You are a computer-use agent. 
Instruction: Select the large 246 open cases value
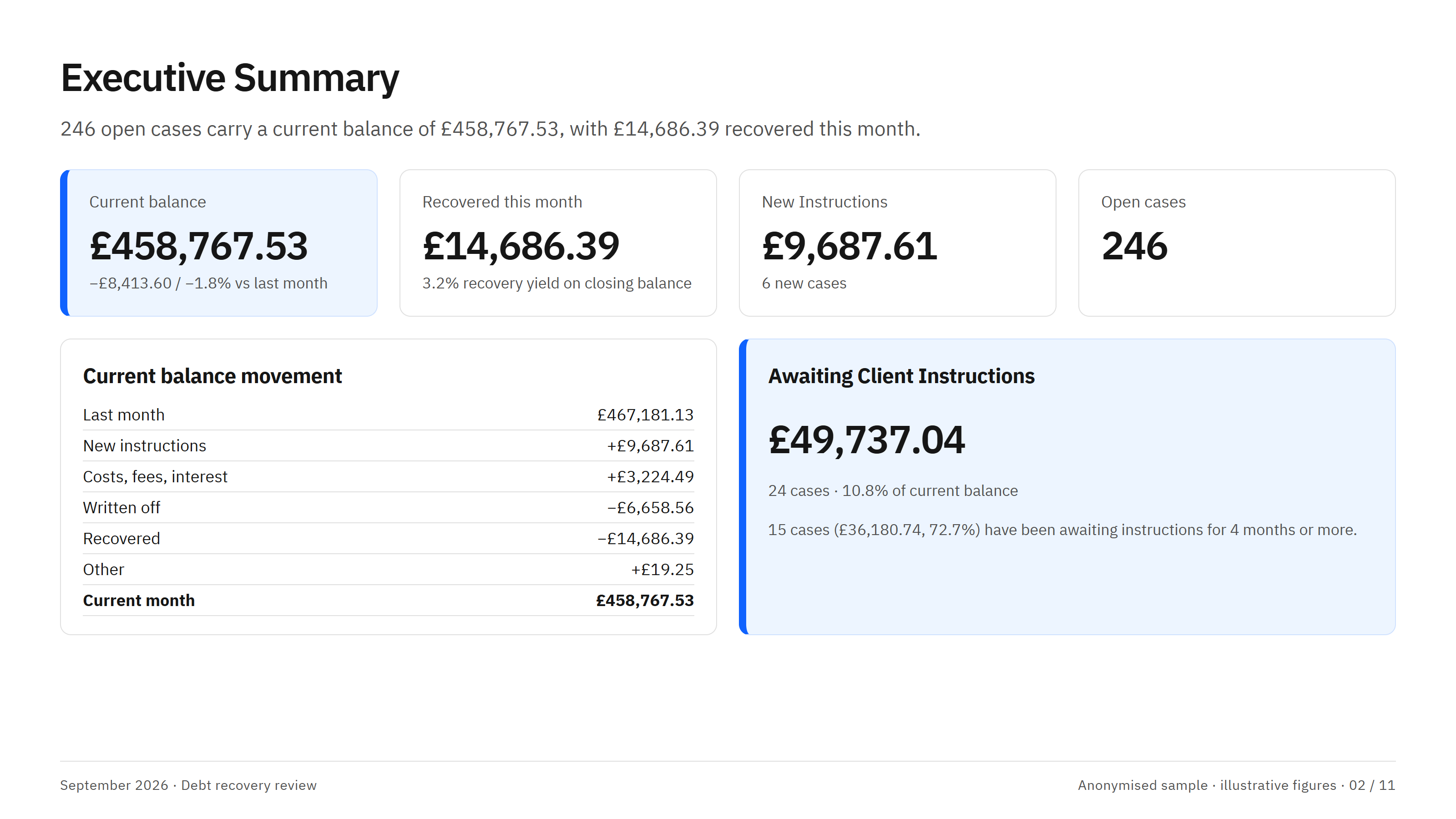tap(1134, 247)
